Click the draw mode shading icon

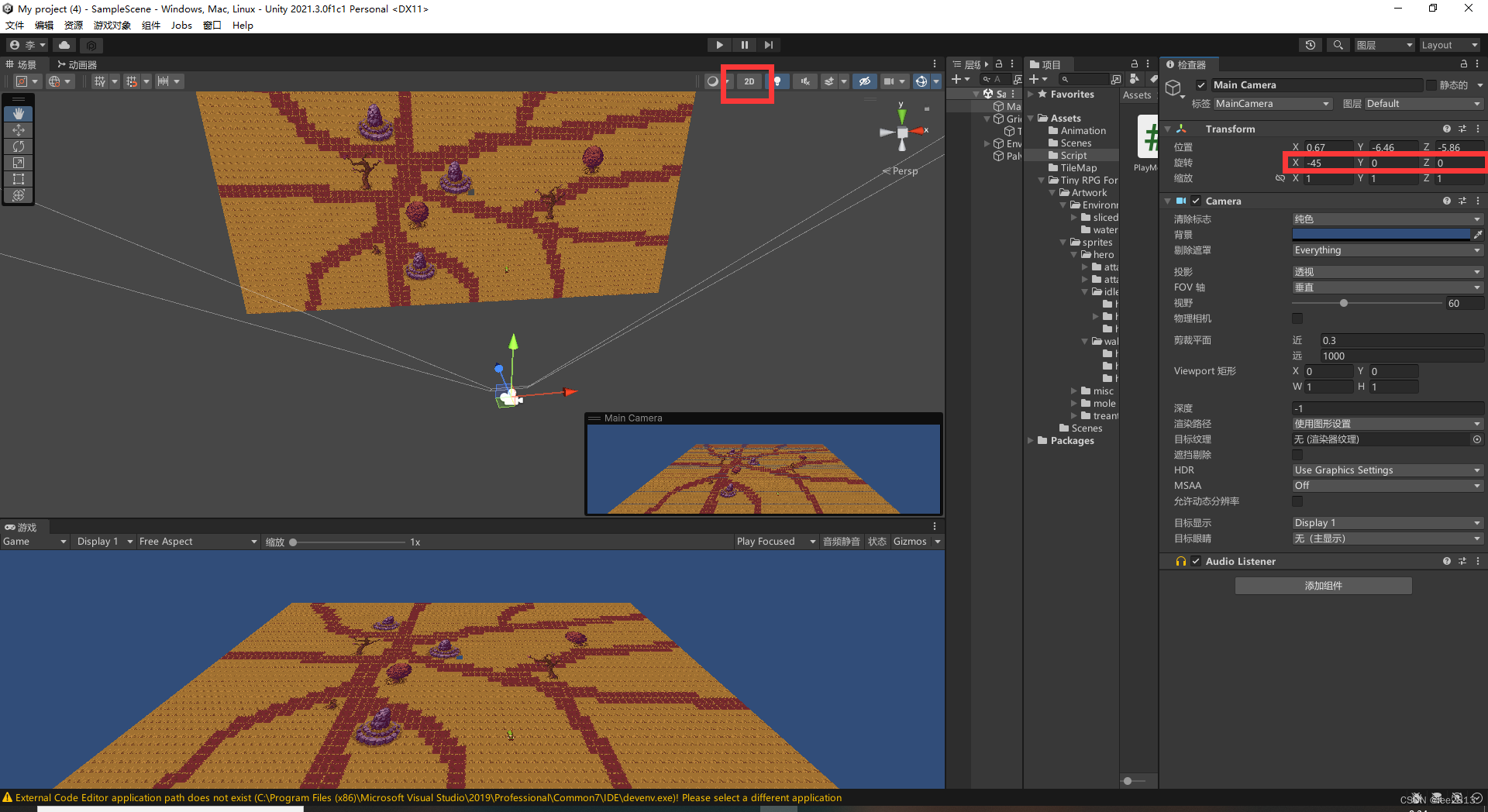pos(712,81)
